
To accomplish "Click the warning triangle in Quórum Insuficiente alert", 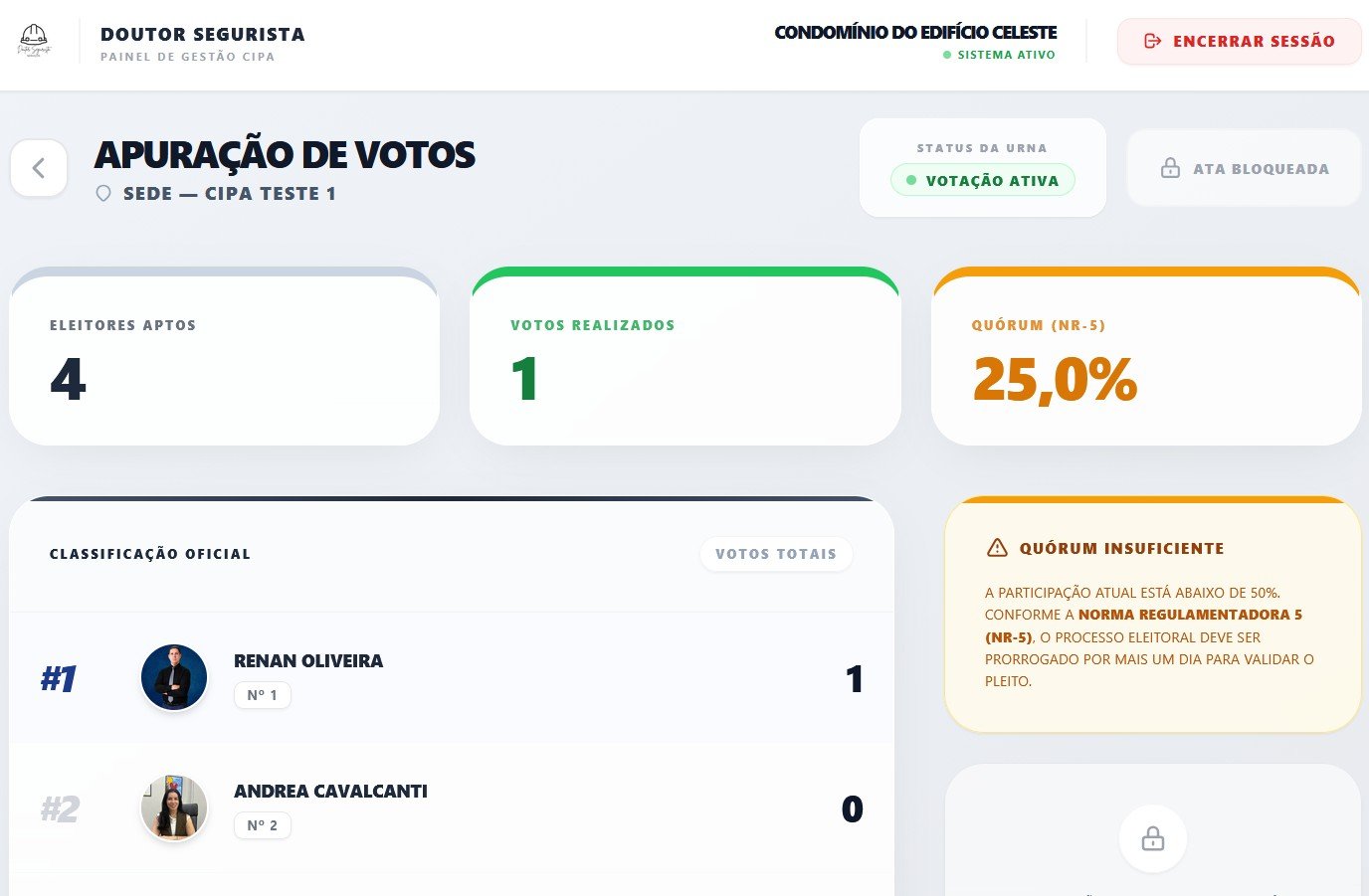I will tap(996, 547).
